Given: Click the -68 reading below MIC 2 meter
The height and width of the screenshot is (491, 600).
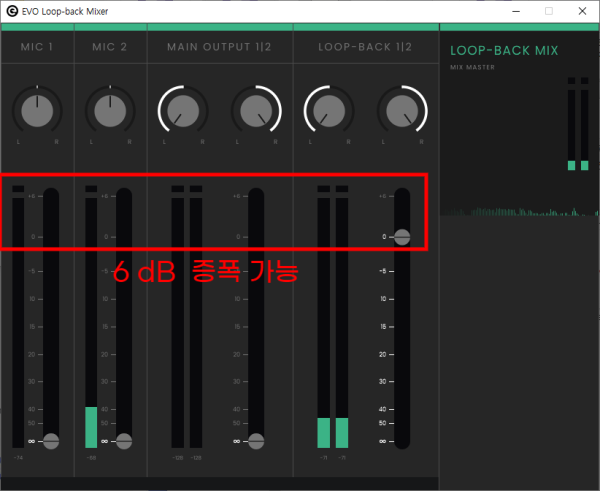Looking at the screenshot, I should (91, 458).
